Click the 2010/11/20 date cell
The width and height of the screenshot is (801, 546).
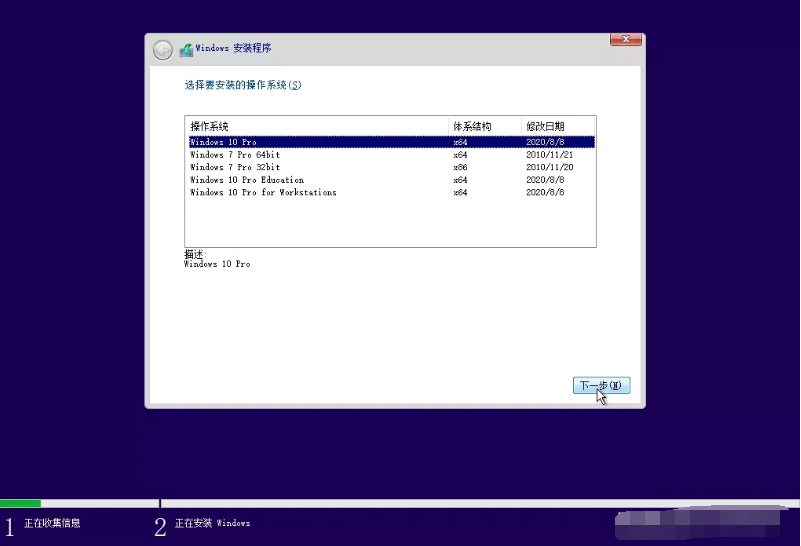coord(550,167)
